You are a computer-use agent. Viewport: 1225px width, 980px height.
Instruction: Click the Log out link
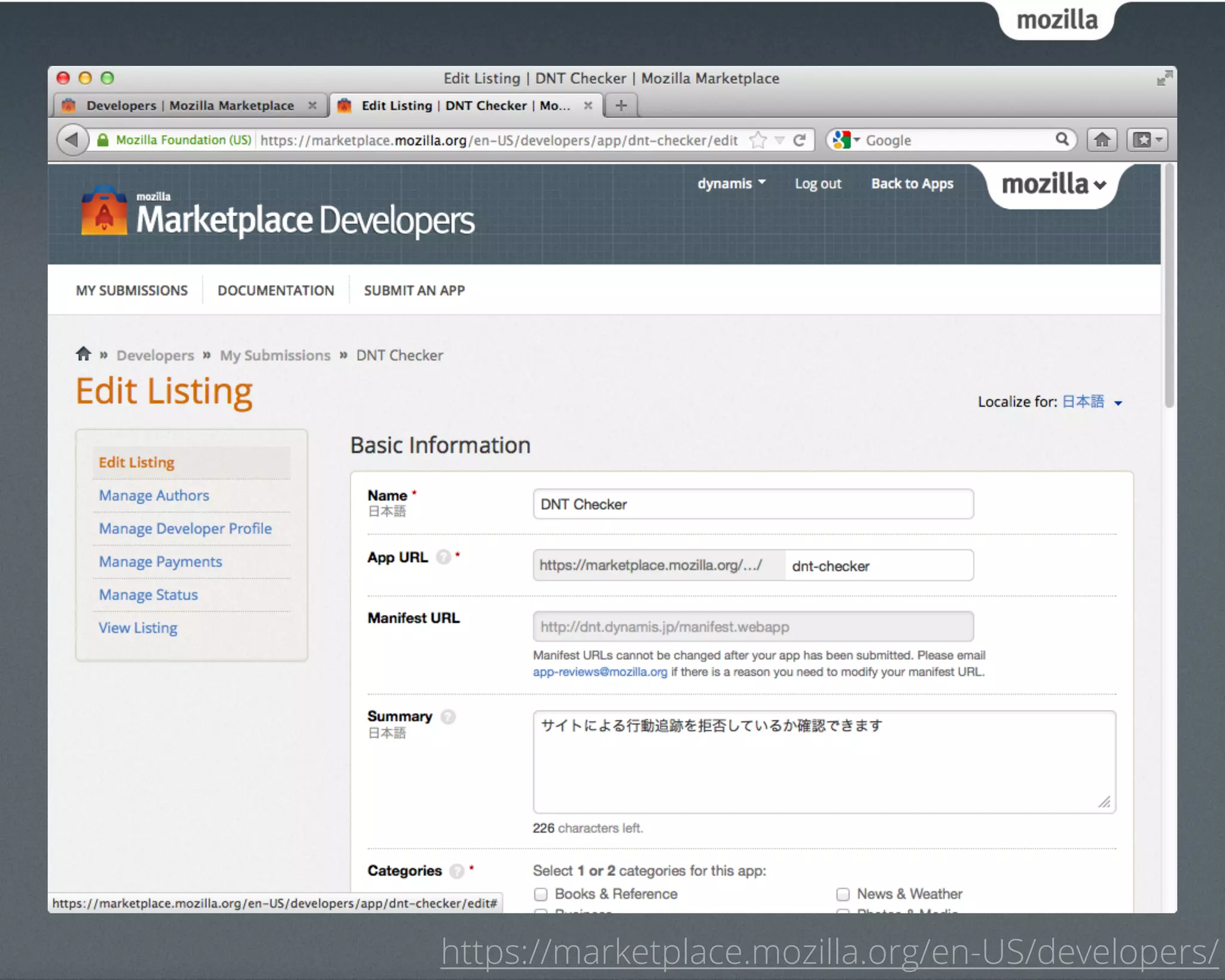pos(818,183)
